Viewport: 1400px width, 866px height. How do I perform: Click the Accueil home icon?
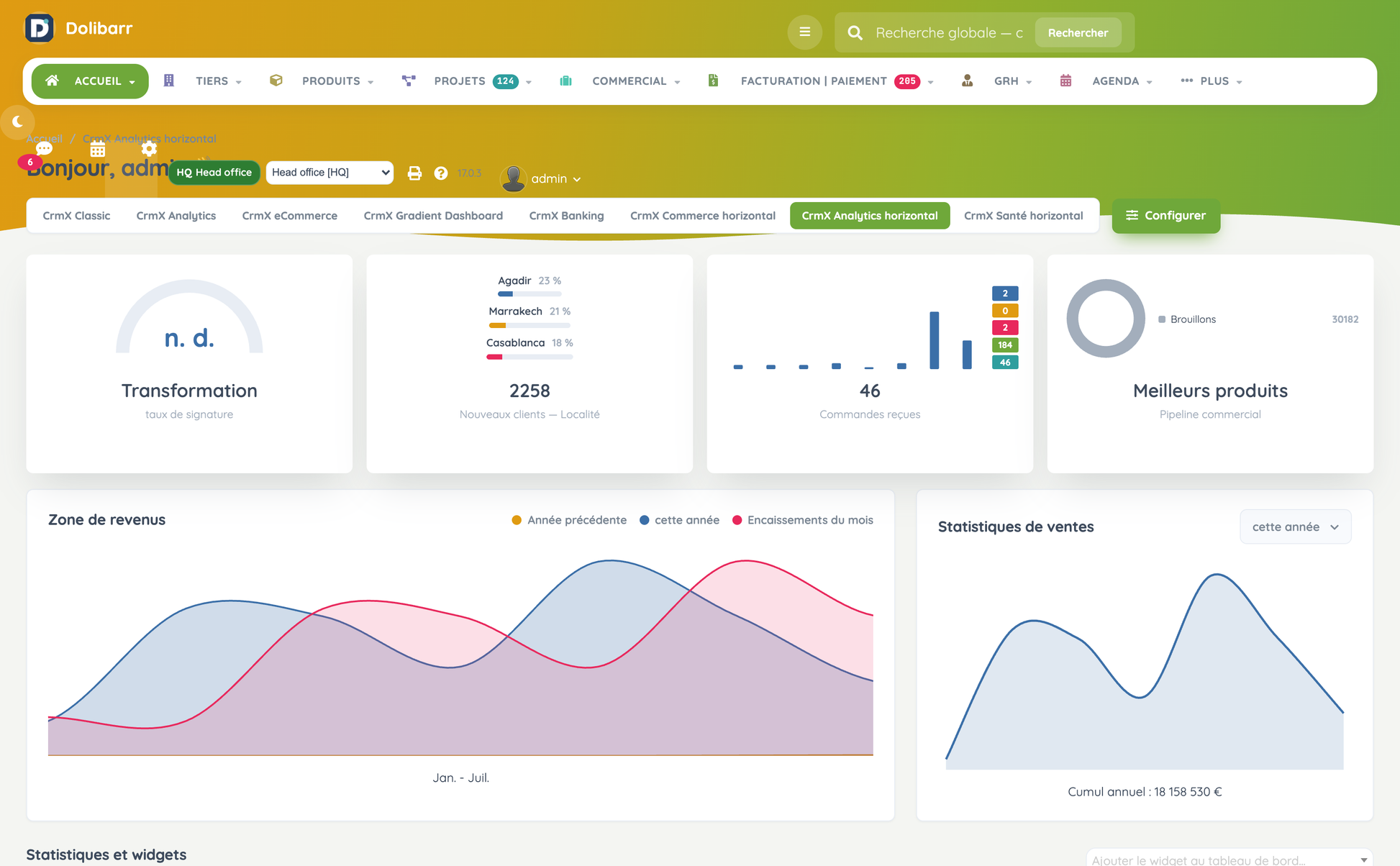tap(52, 81)
